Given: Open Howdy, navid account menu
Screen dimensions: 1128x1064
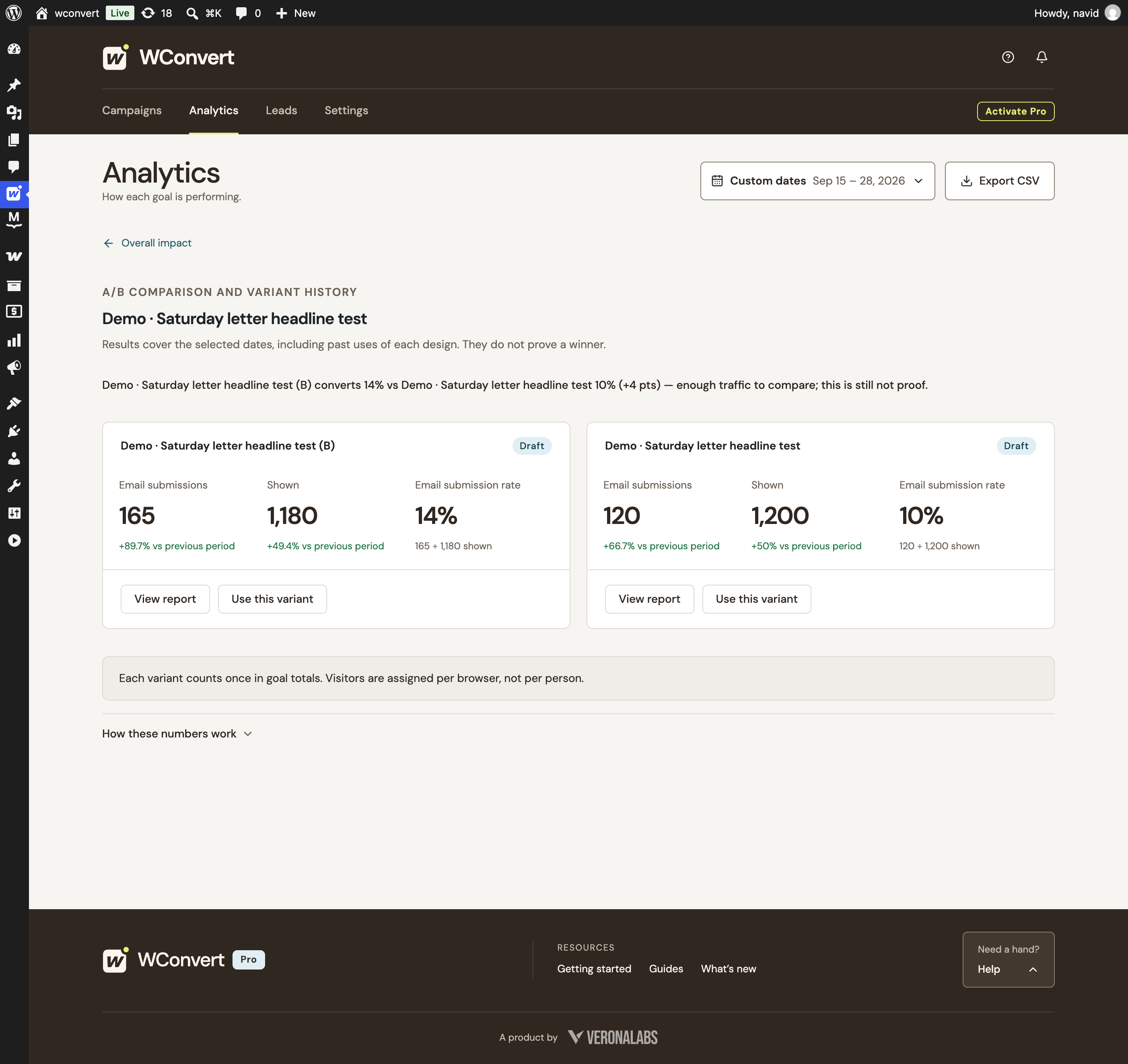Looking at the screenshot, I should coord(1077,13).
